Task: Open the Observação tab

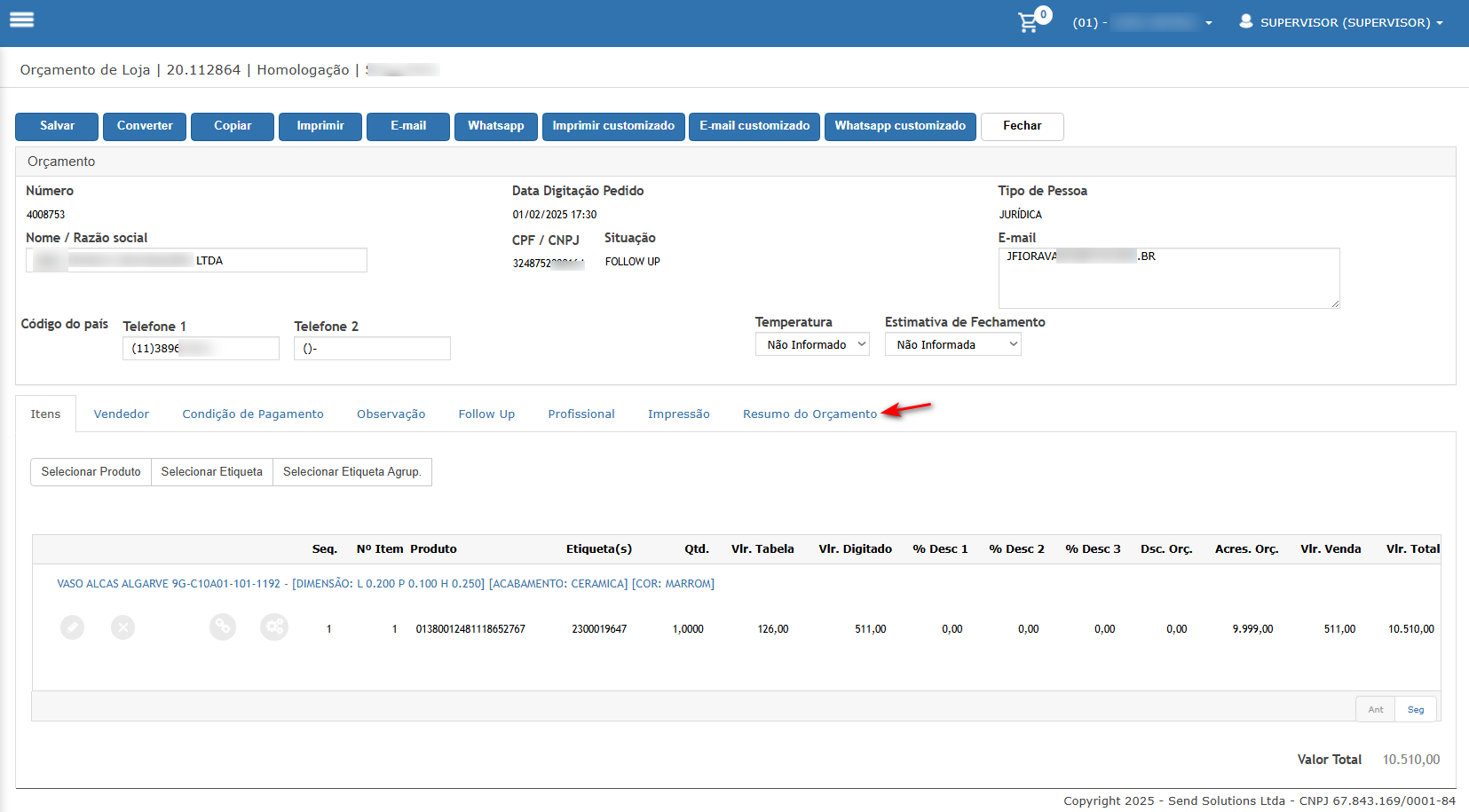Action: pos(391,414)
